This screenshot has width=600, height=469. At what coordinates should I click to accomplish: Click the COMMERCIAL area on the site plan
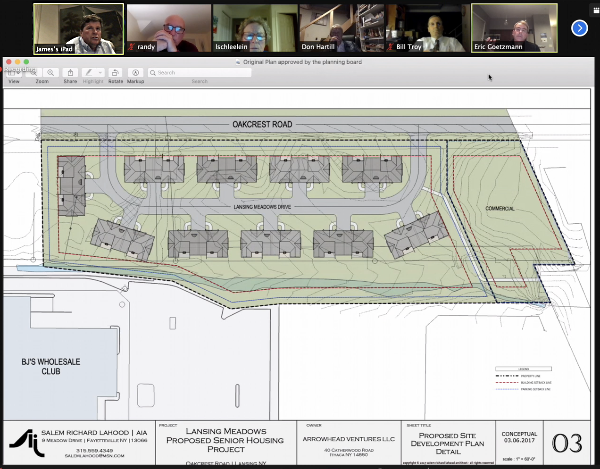coord(499,209)
